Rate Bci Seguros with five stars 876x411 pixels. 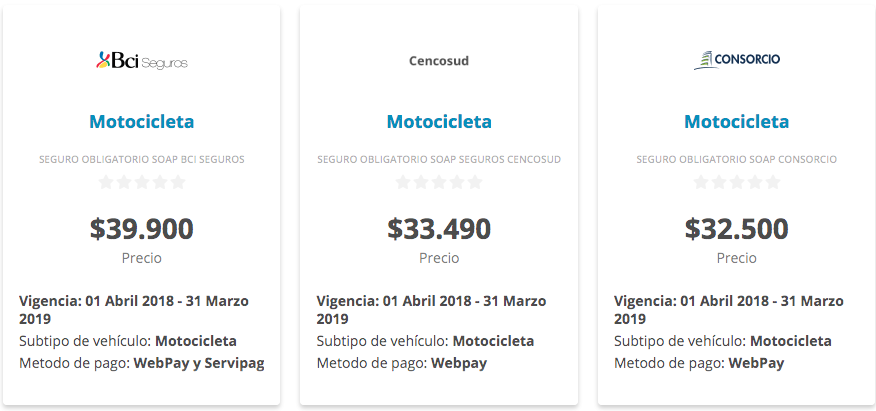click(x=178, y=182)
